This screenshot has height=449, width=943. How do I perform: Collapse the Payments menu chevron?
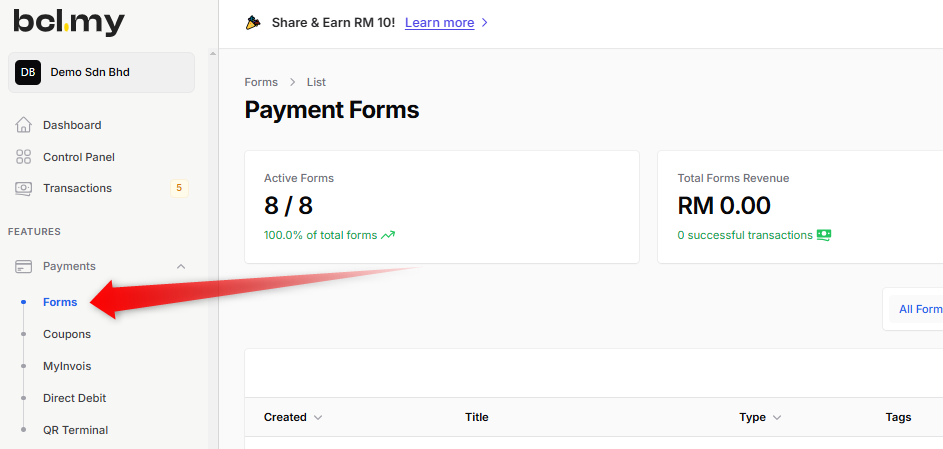tap(181, 266)
